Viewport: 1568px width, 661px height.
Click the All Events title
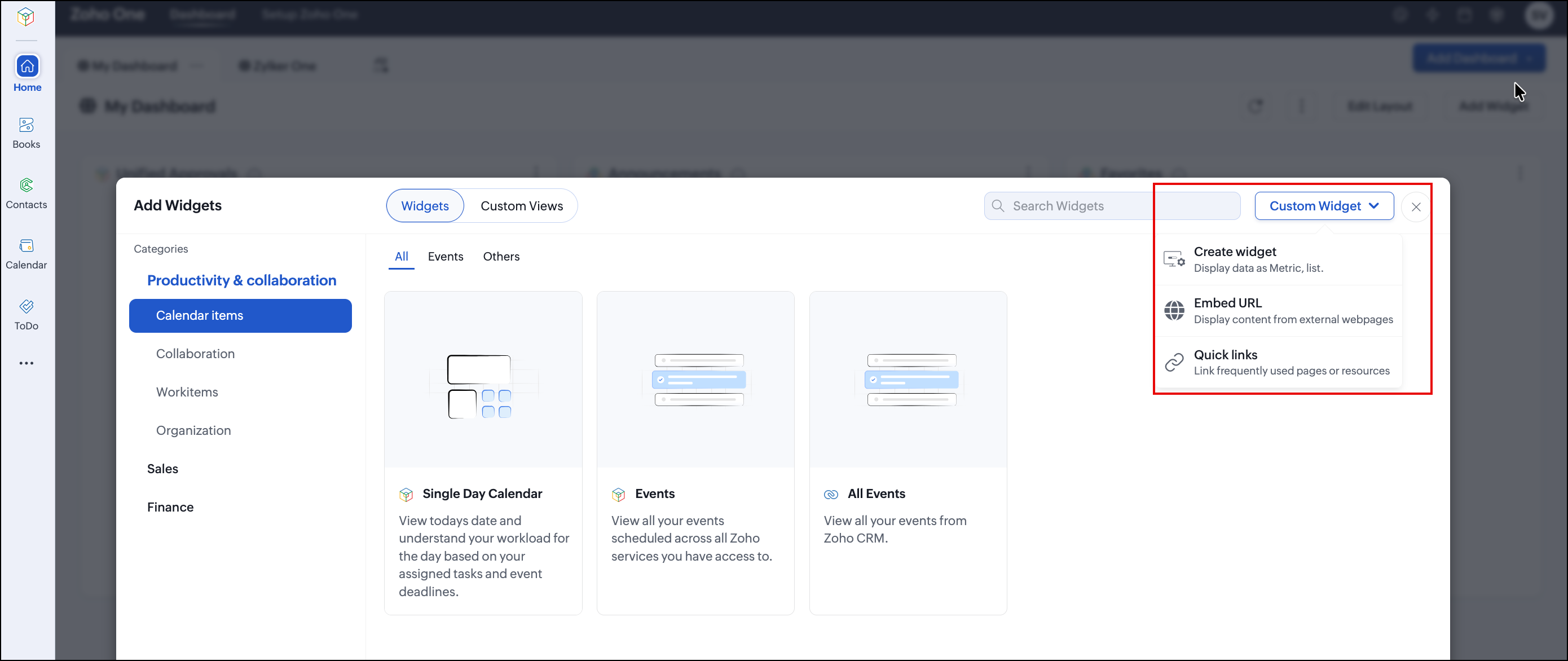pos(877,493)
